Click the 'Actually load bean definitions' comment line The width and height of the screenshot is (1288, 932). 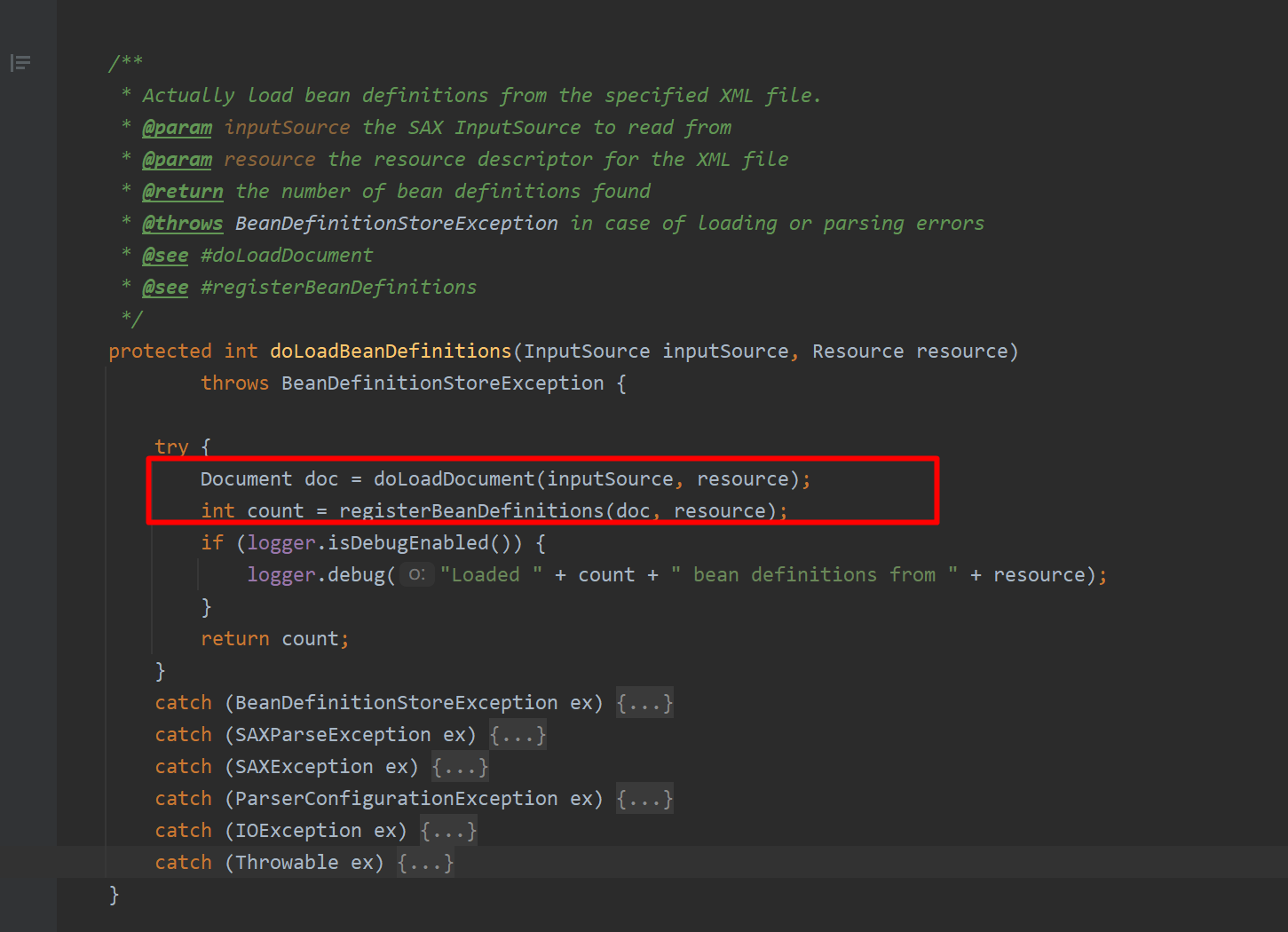pyautogui.click(x=482, y=96)
